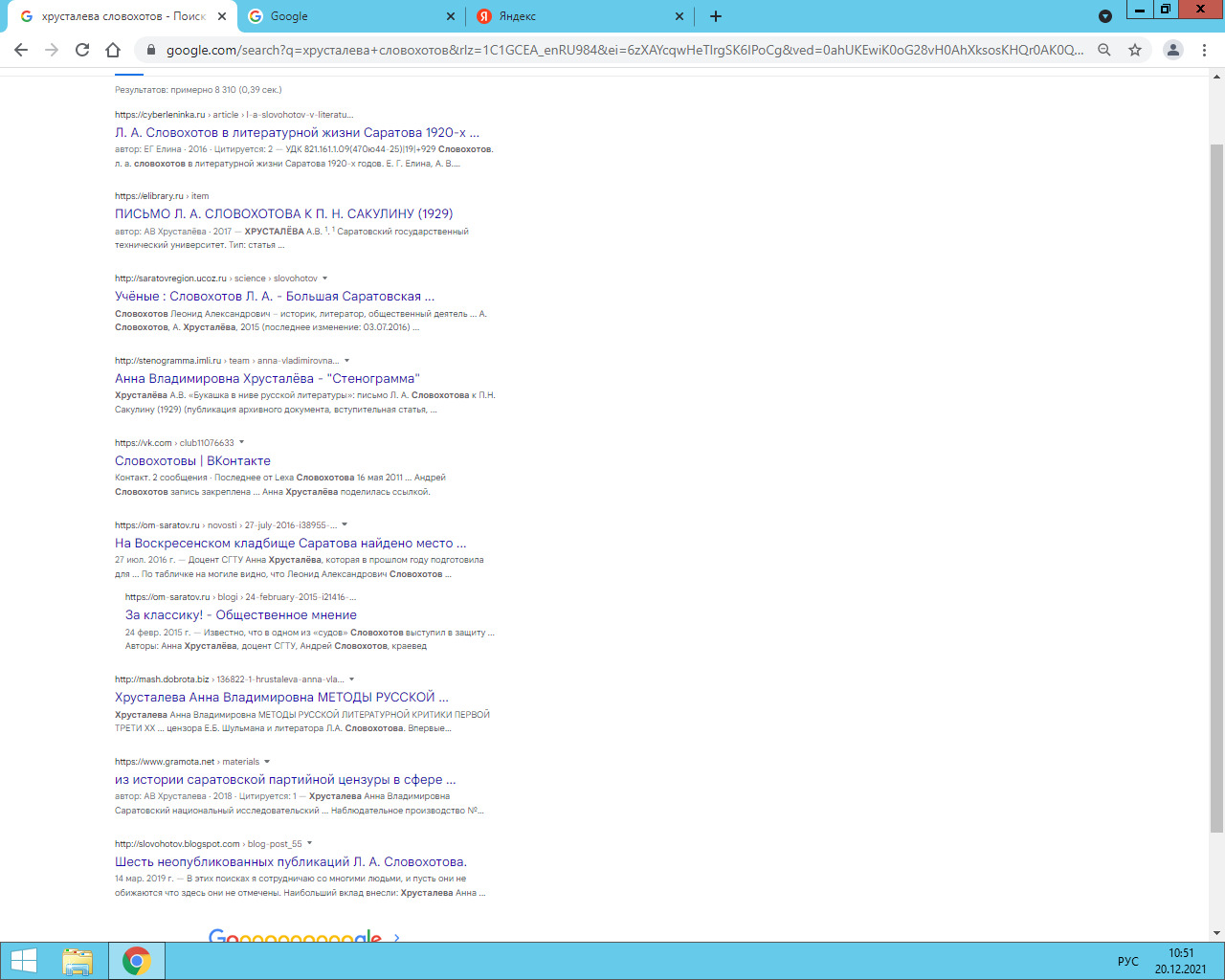This screenshot has width=1225, height=980.
Task: Open the zoom magnifier in address bar
Action: 1104,50
